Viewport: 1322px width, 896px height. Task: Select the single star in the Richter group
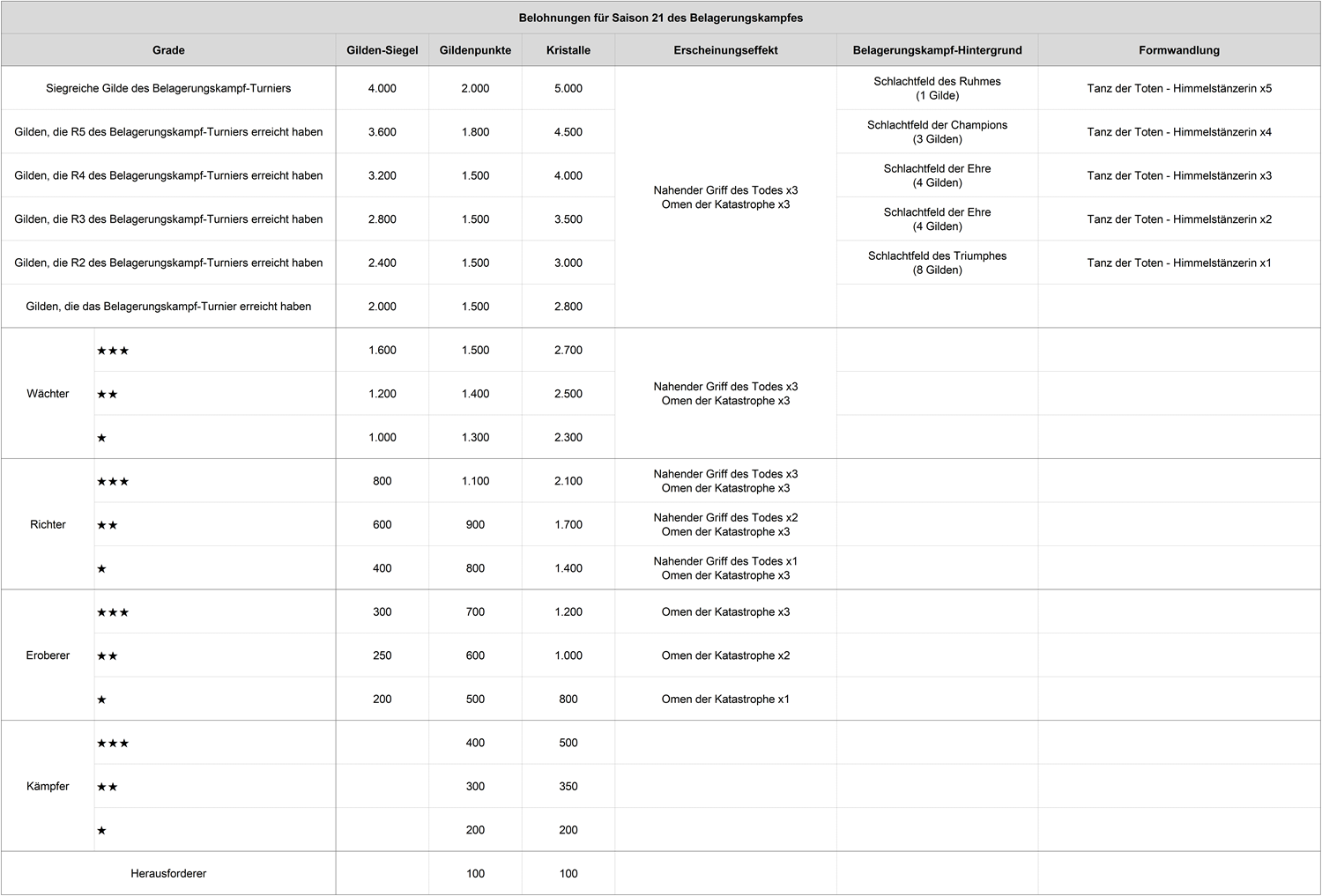(x=101, y=569)
